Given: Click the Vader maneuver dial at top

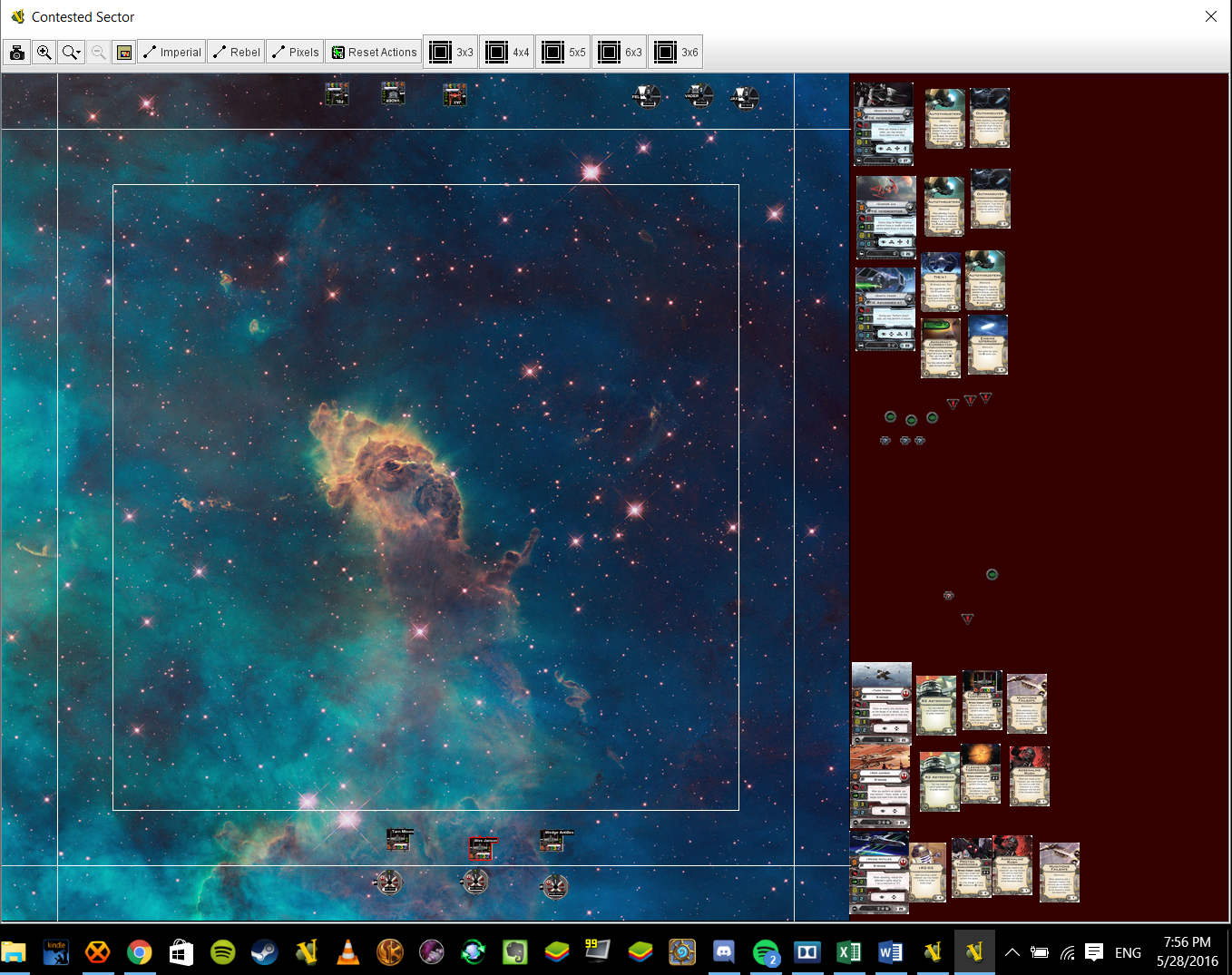Looking at the screenshot, I should [699, 95].
